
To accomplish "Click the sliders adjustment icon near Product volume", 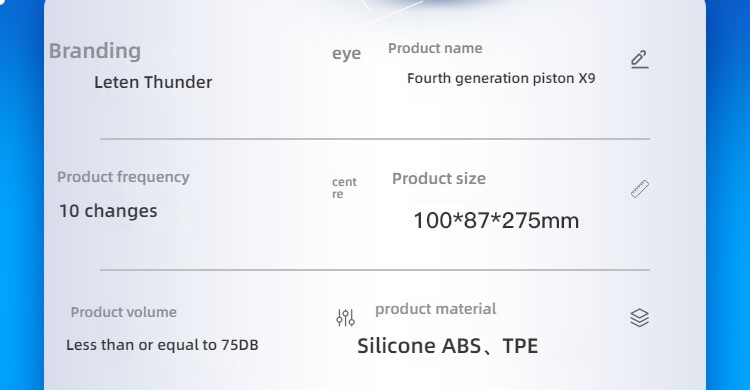I will coord(345,317).
